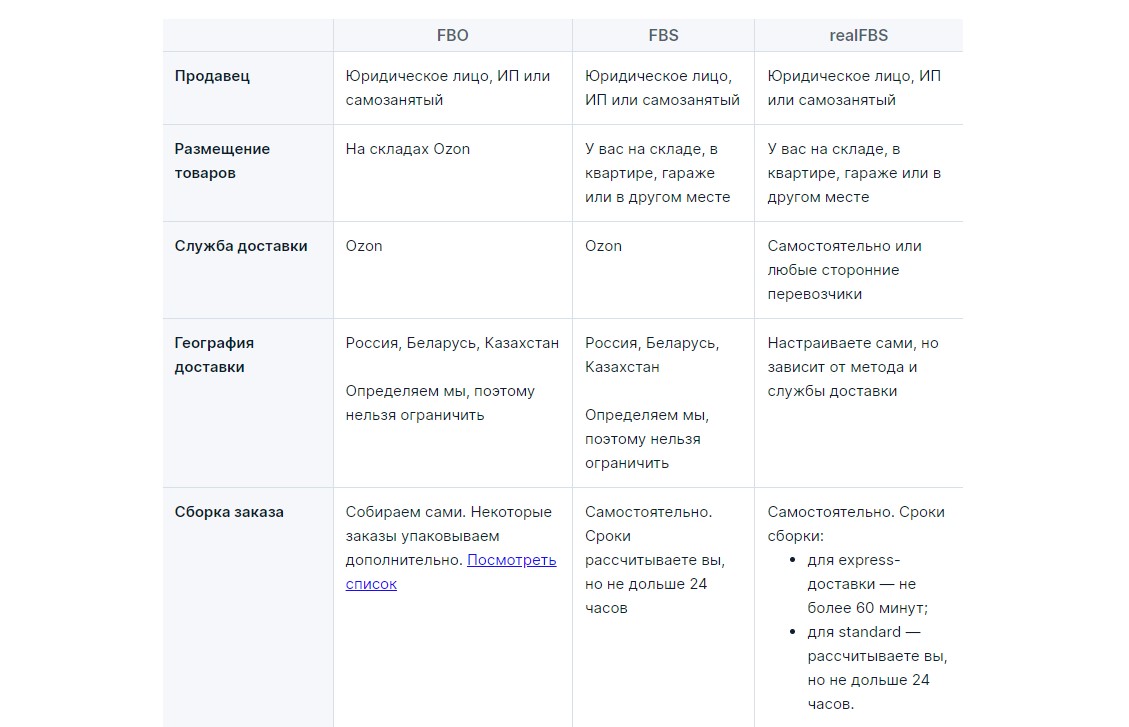1129x727 pixels.
Task: Click the "На складах Ozon" cell
Action: coord(408,149)
